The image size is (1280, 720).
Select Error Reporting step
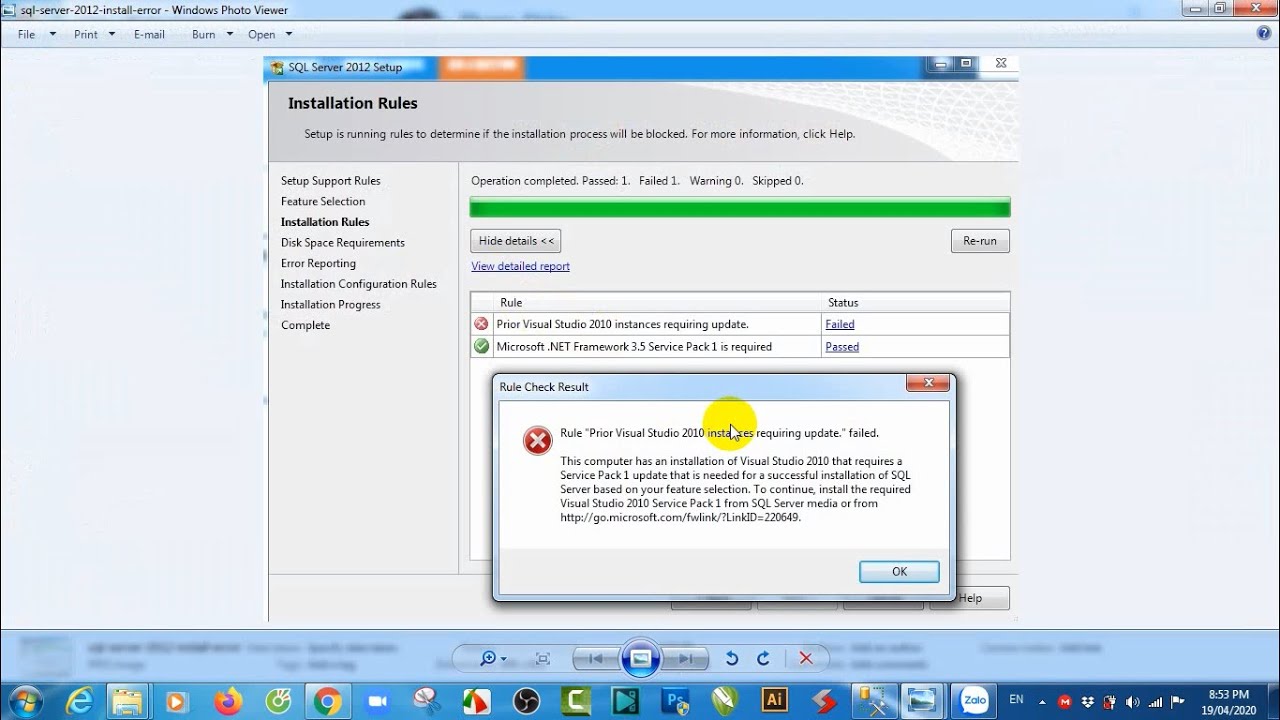318,263
